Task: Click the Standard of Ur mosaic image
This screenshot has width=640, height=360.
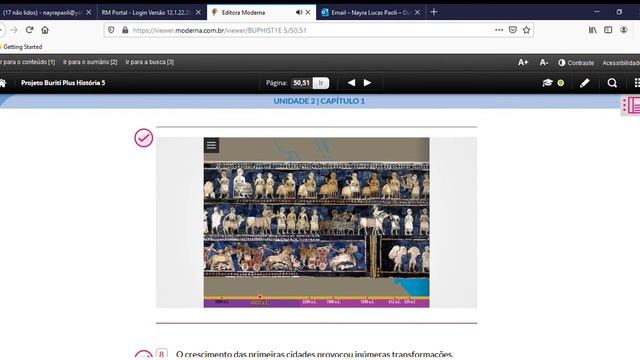Action: [316, 220]
